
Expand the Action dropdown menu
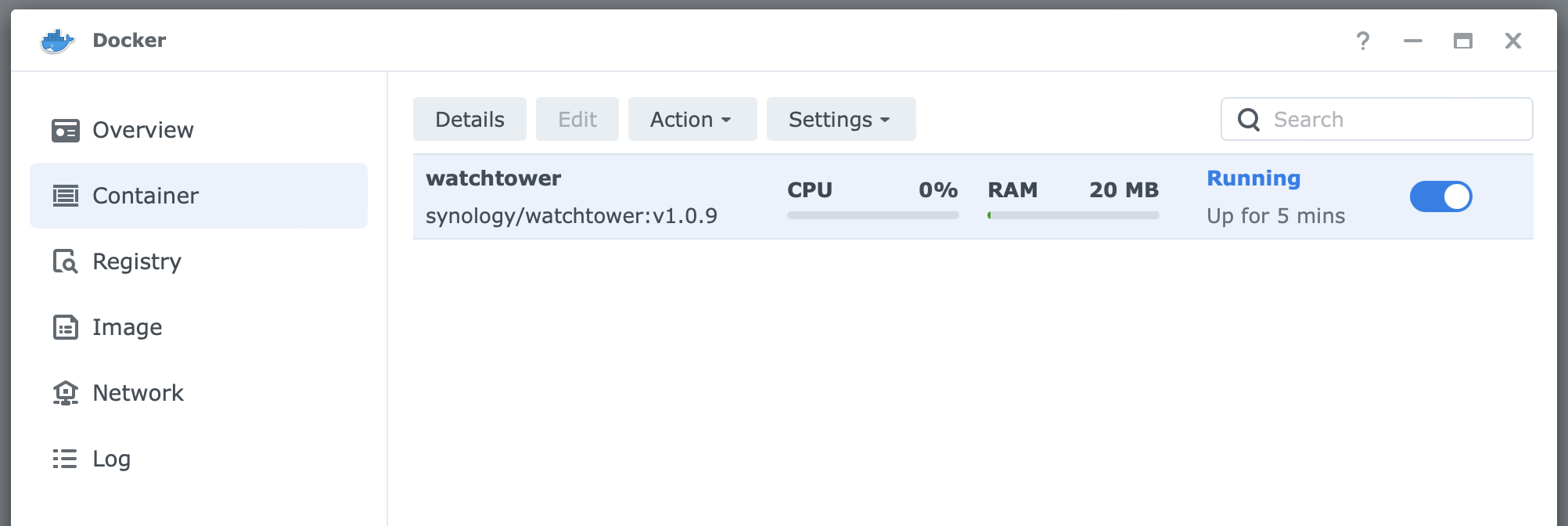tap(692, 119)
